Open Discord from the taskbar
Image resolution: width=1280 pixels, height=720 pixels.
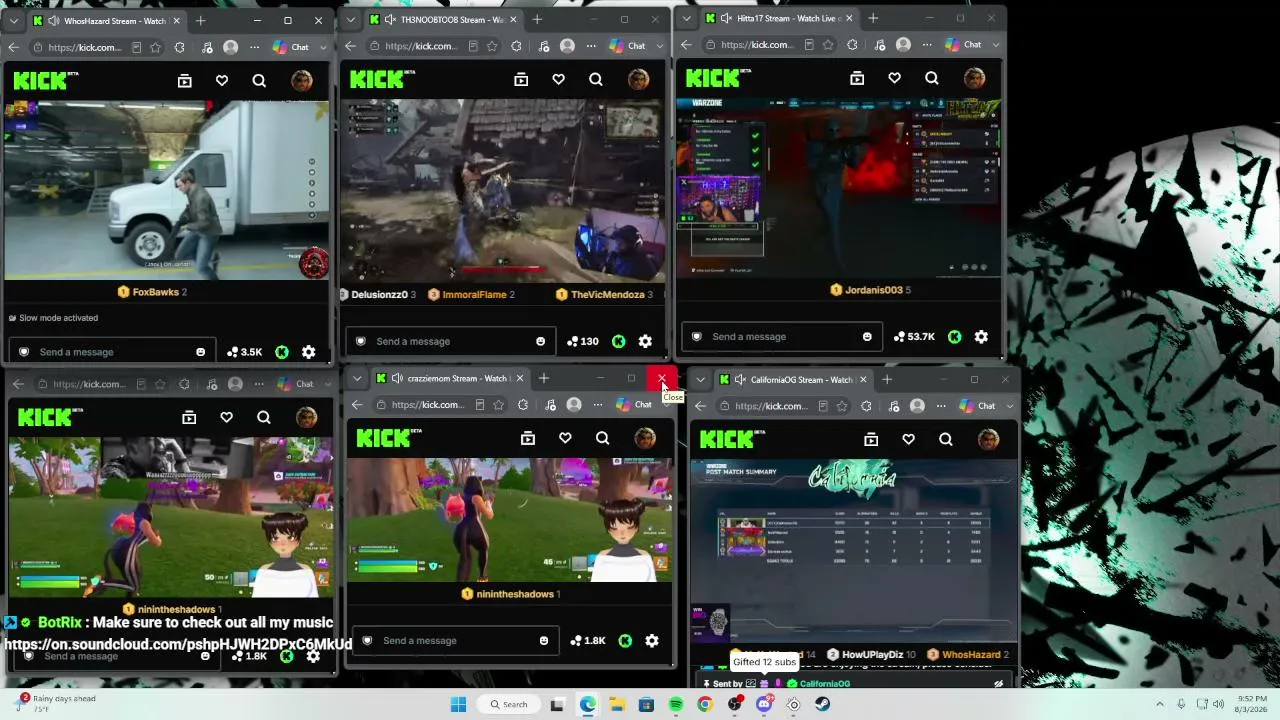[764, 704]
